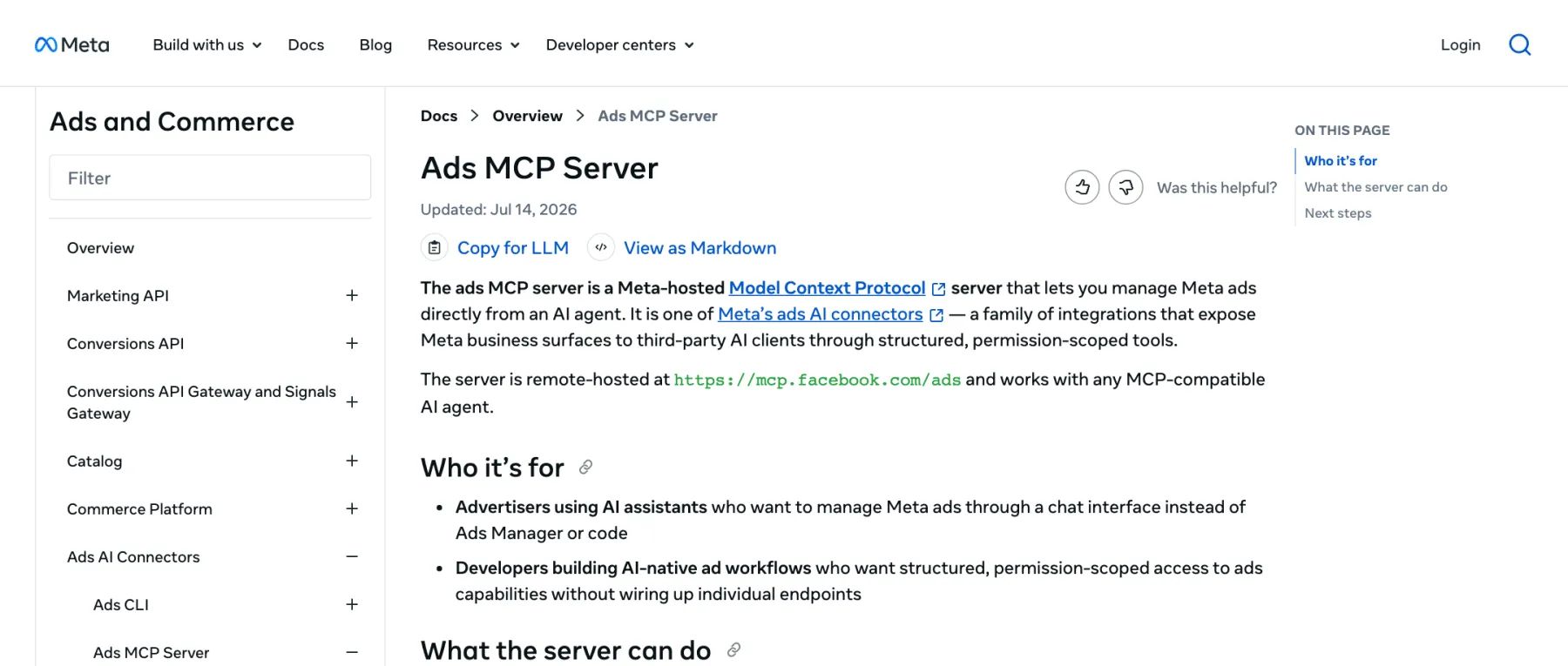Viewport: 1568px width, 666px height.
Task: Select Catalog in the sidebar
Action: 94,461
